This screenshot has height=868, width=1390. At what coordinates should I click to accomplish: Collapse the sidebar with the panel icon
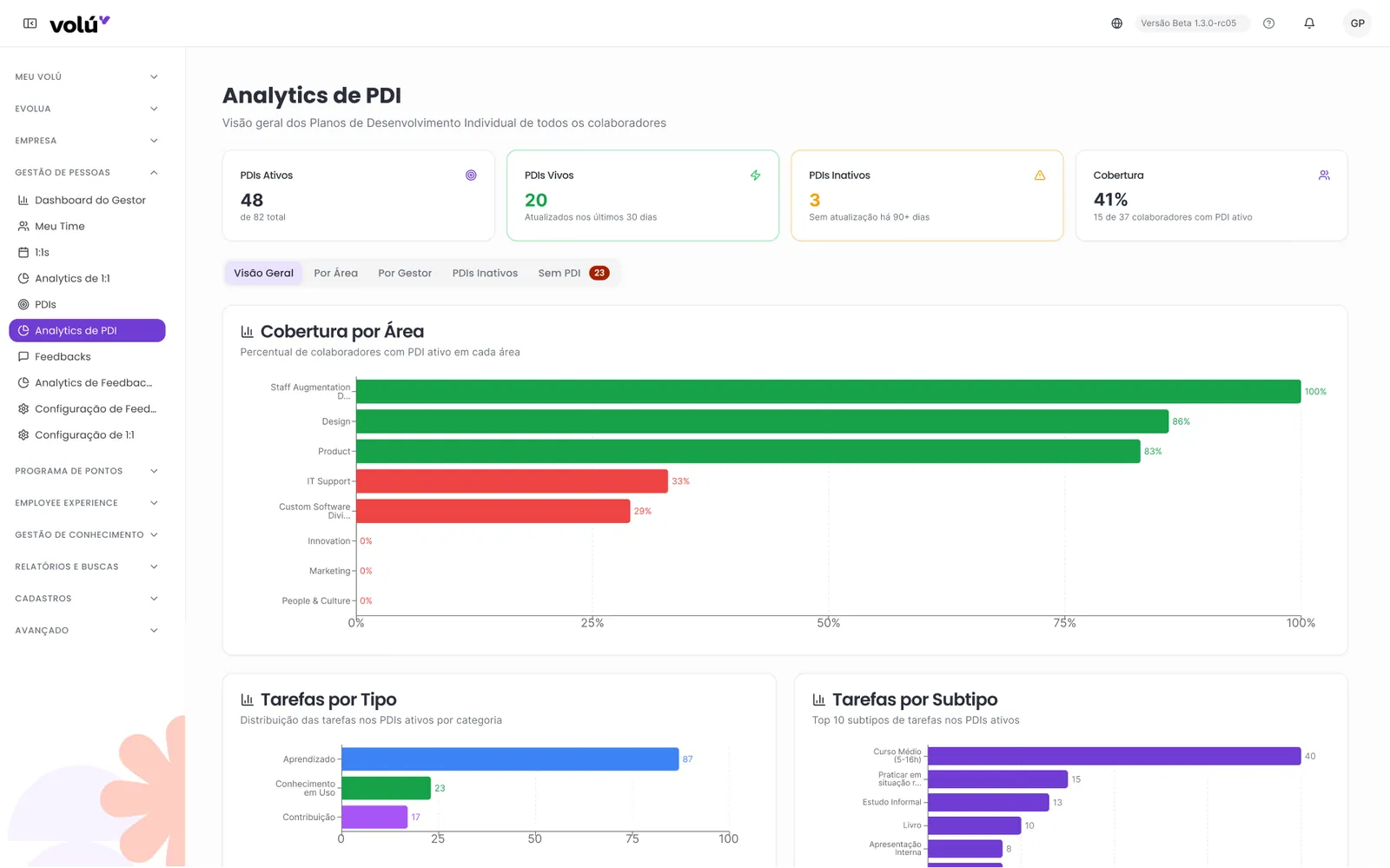(30, 23)
